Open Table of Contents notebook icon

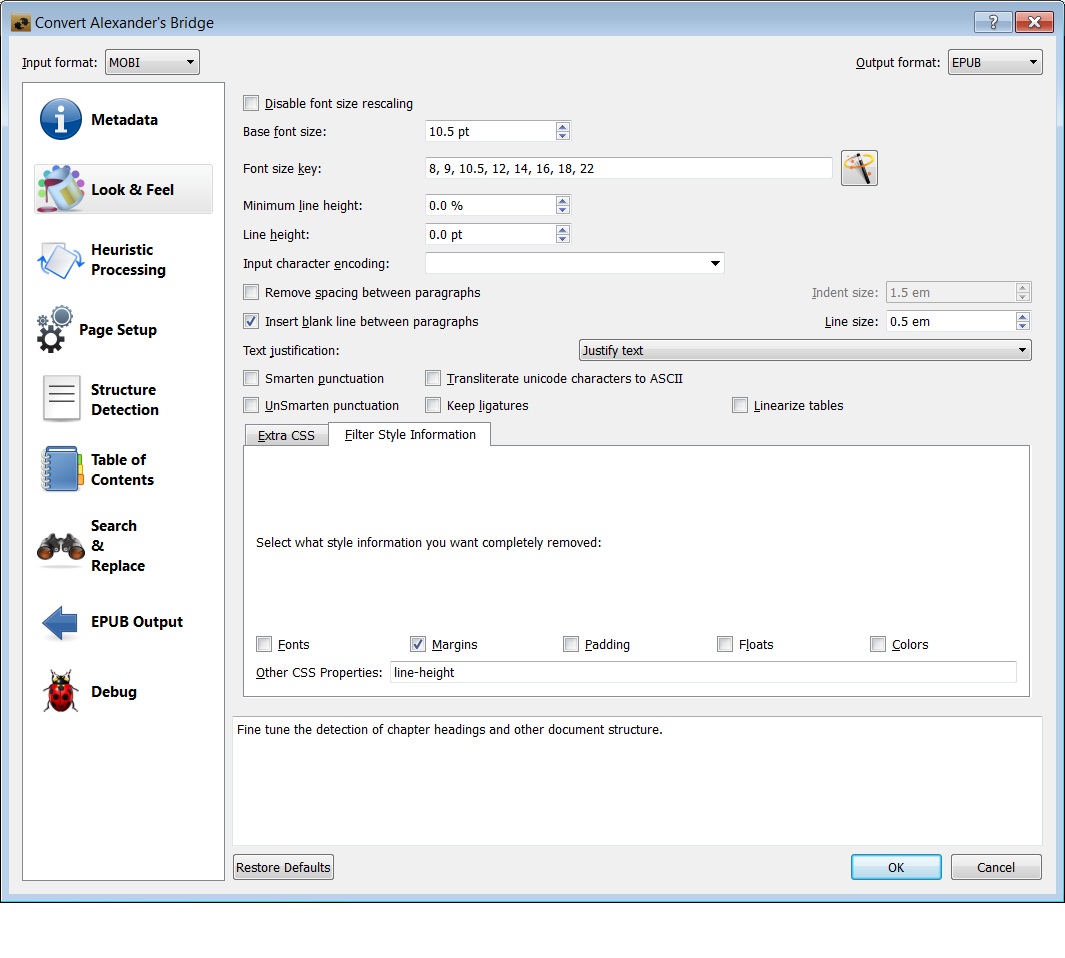point(62,469)
